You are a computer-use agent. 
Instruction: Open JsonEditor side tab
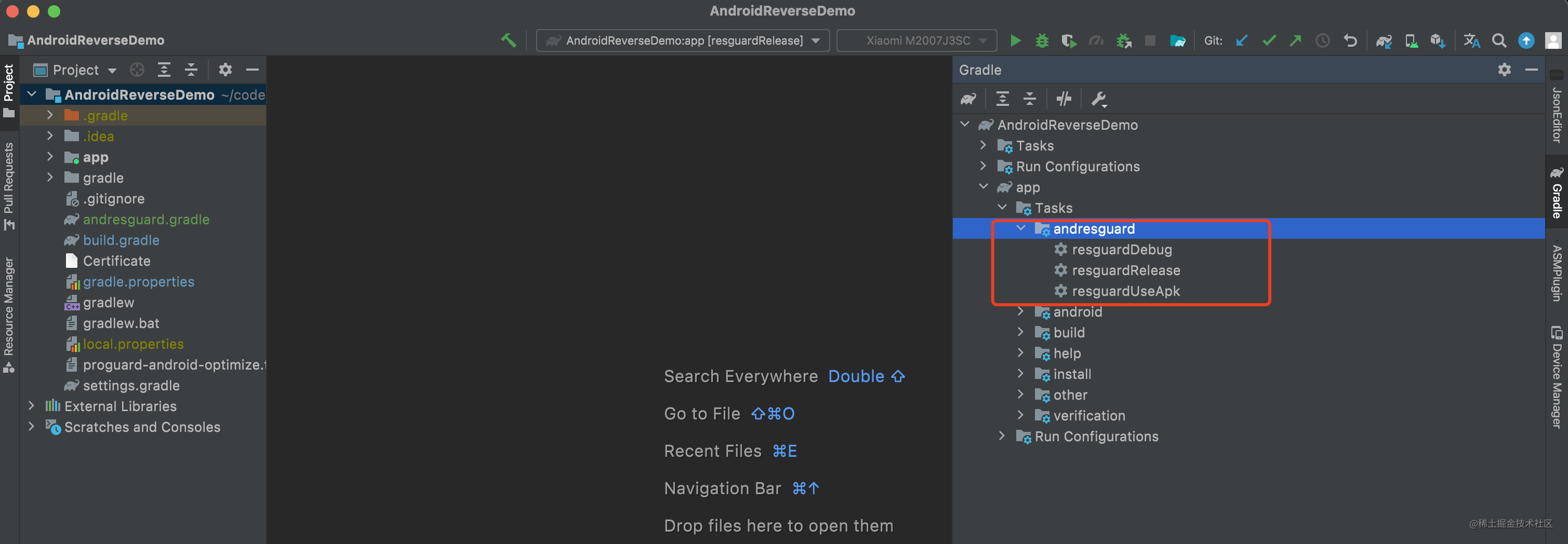coord(1557,107)
